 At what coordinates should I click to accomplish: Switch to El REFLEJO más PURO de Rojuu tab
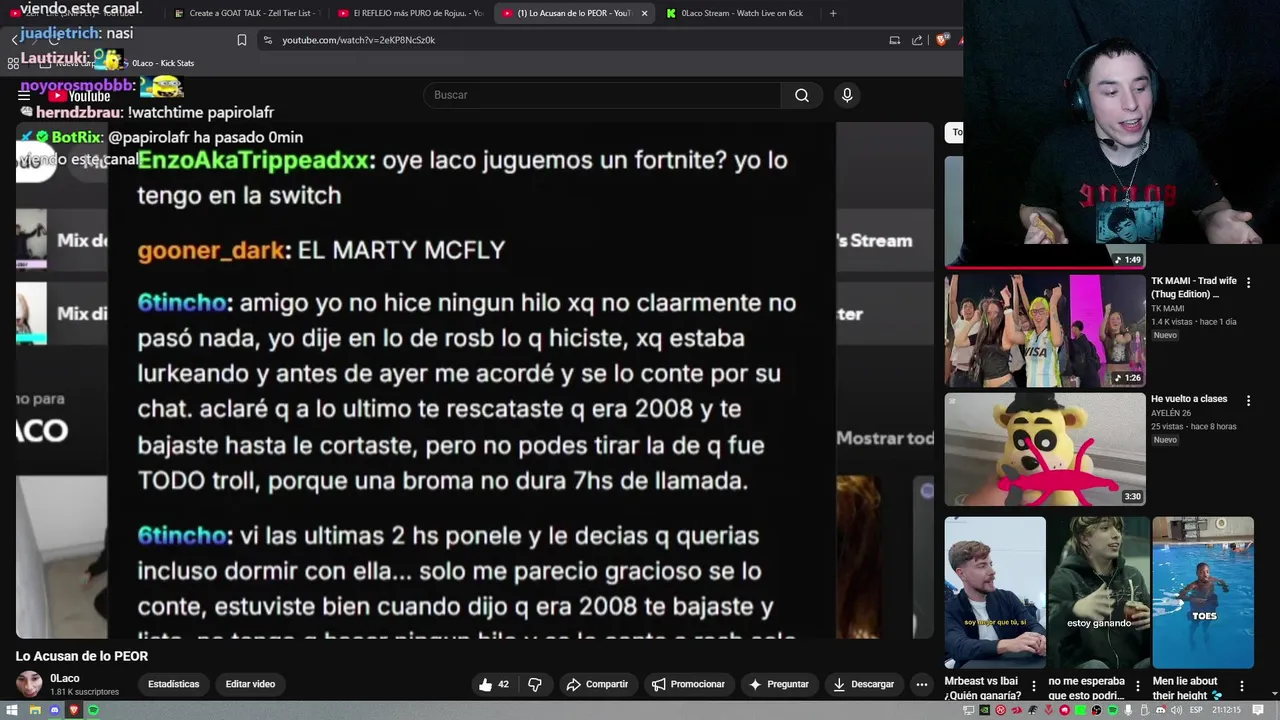pyautogui.click(x=410, y=13)
